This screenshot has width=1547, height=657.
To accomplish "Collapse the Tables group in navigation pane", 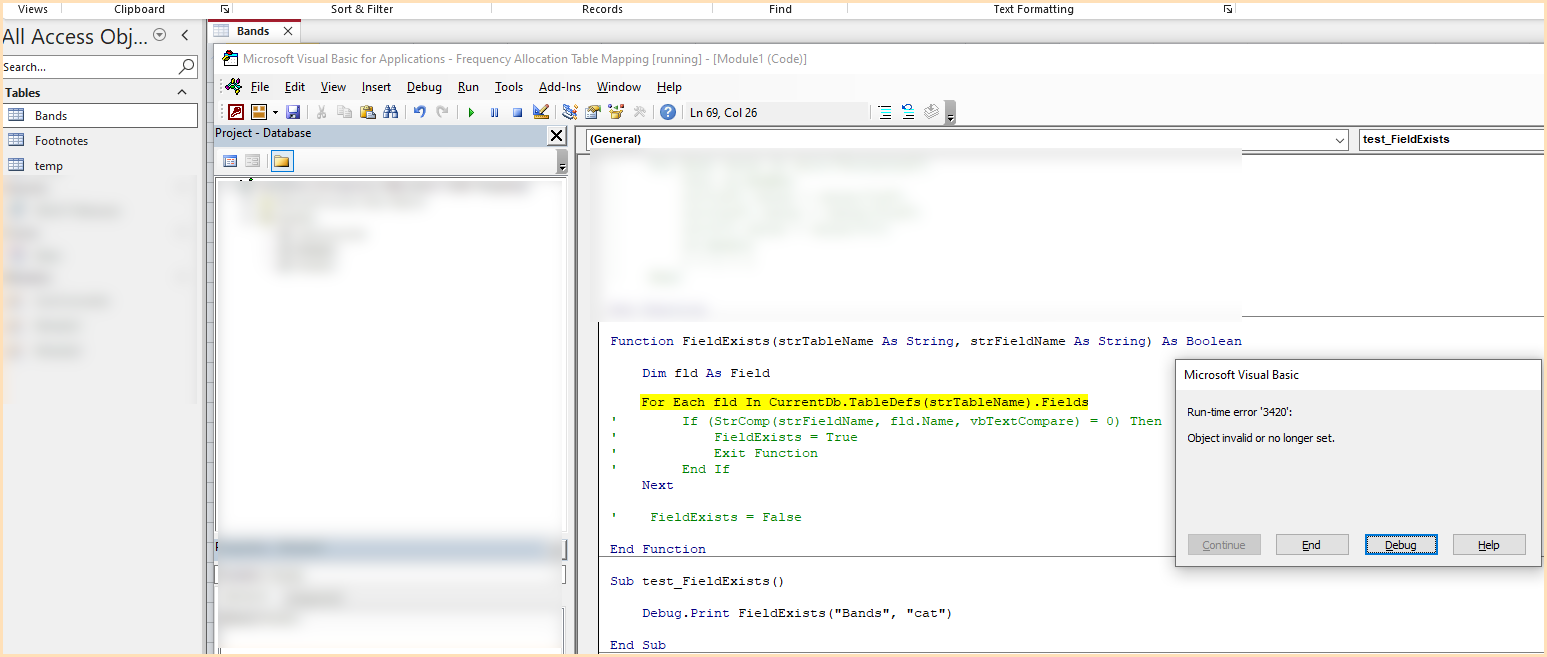I will (182, 92).
